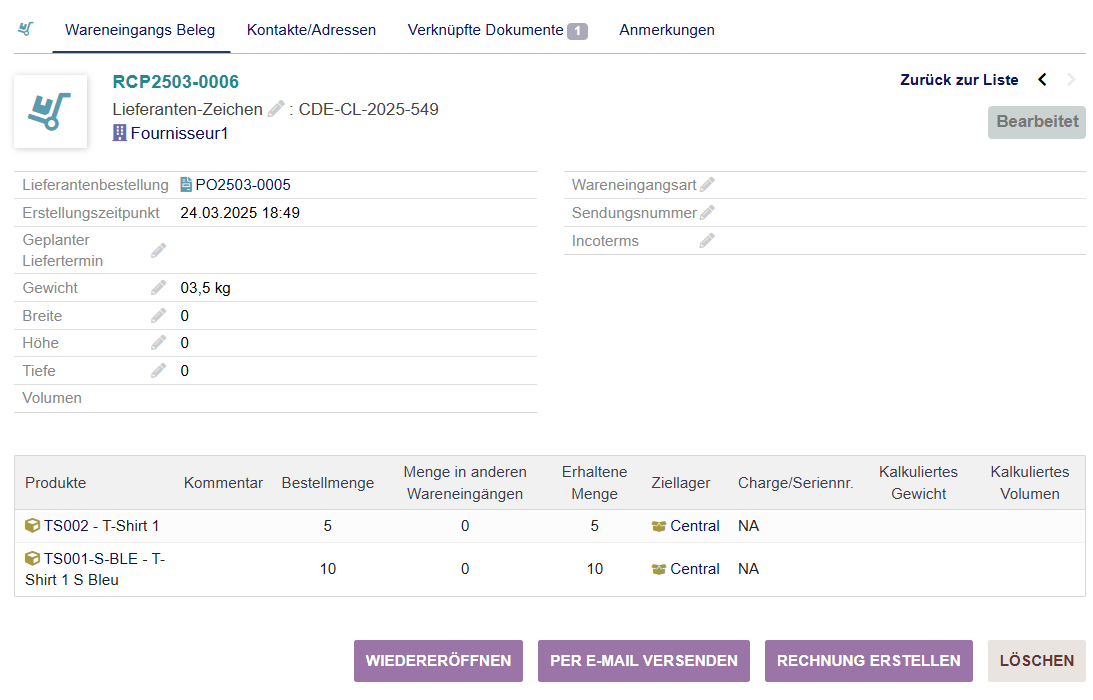The image size is (1093, 700).
Task: Edit the Lieferanten-Zeichen pencil icon
Action: 277,109
